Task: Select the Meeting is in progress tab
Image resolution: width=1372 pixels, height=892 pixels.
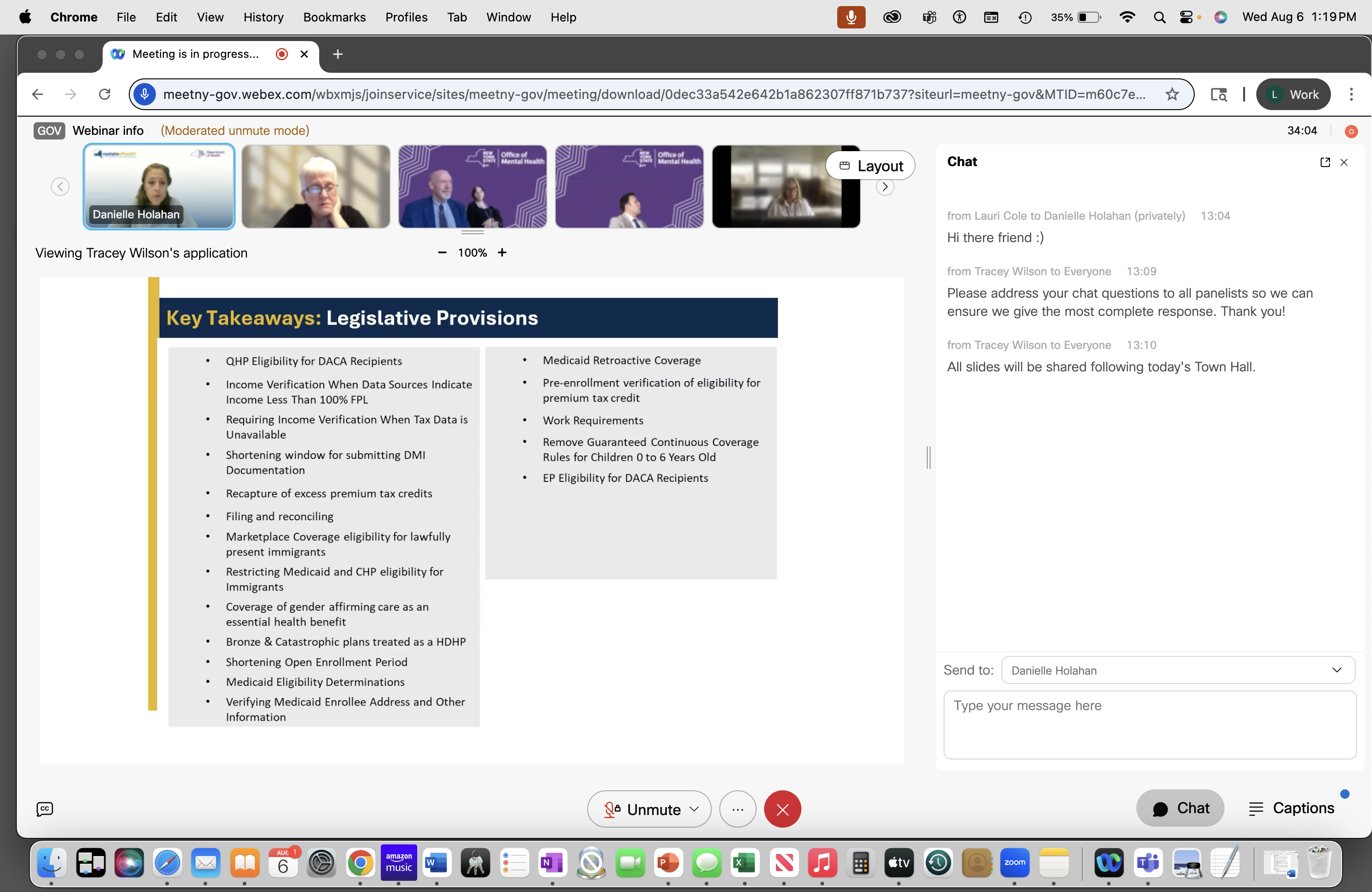Action: 196,54
